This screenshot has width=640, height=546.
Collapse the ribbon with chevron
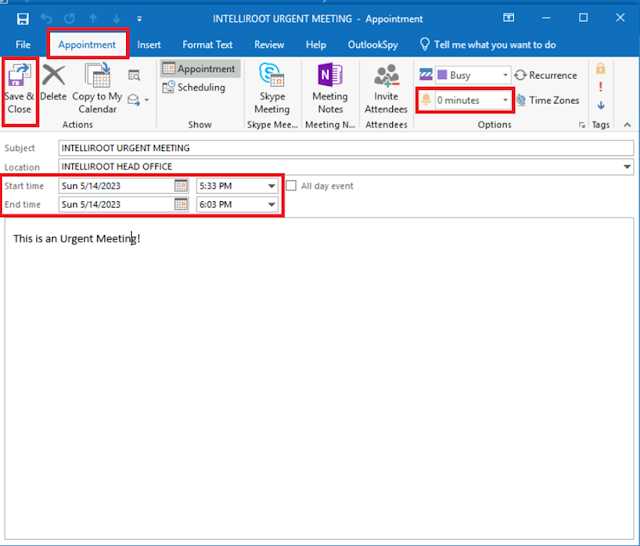(x=627, y=125)
